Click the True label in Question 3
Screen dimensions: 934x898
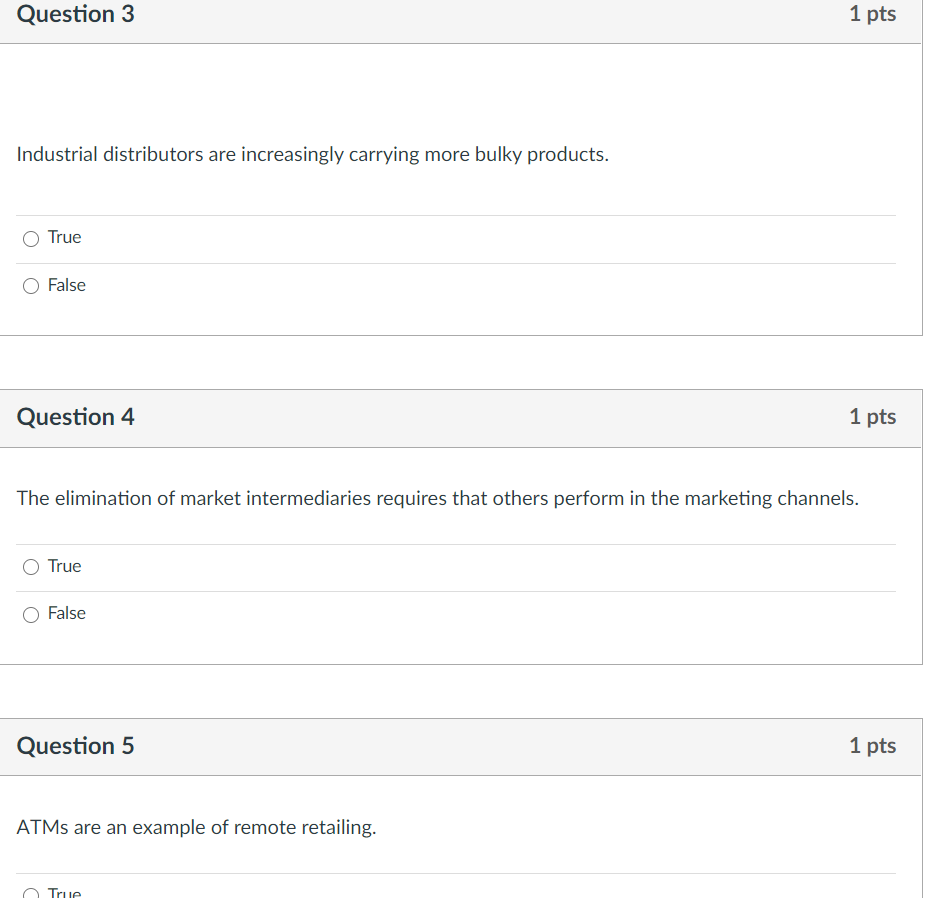tap(64, 237)
